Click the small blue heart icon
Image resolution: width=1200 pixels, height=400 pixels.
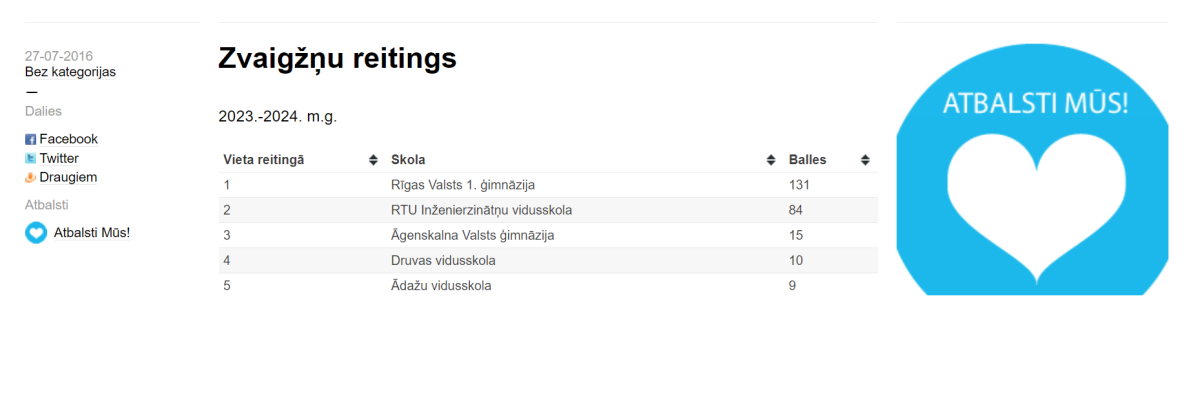[x=36, y=233]
